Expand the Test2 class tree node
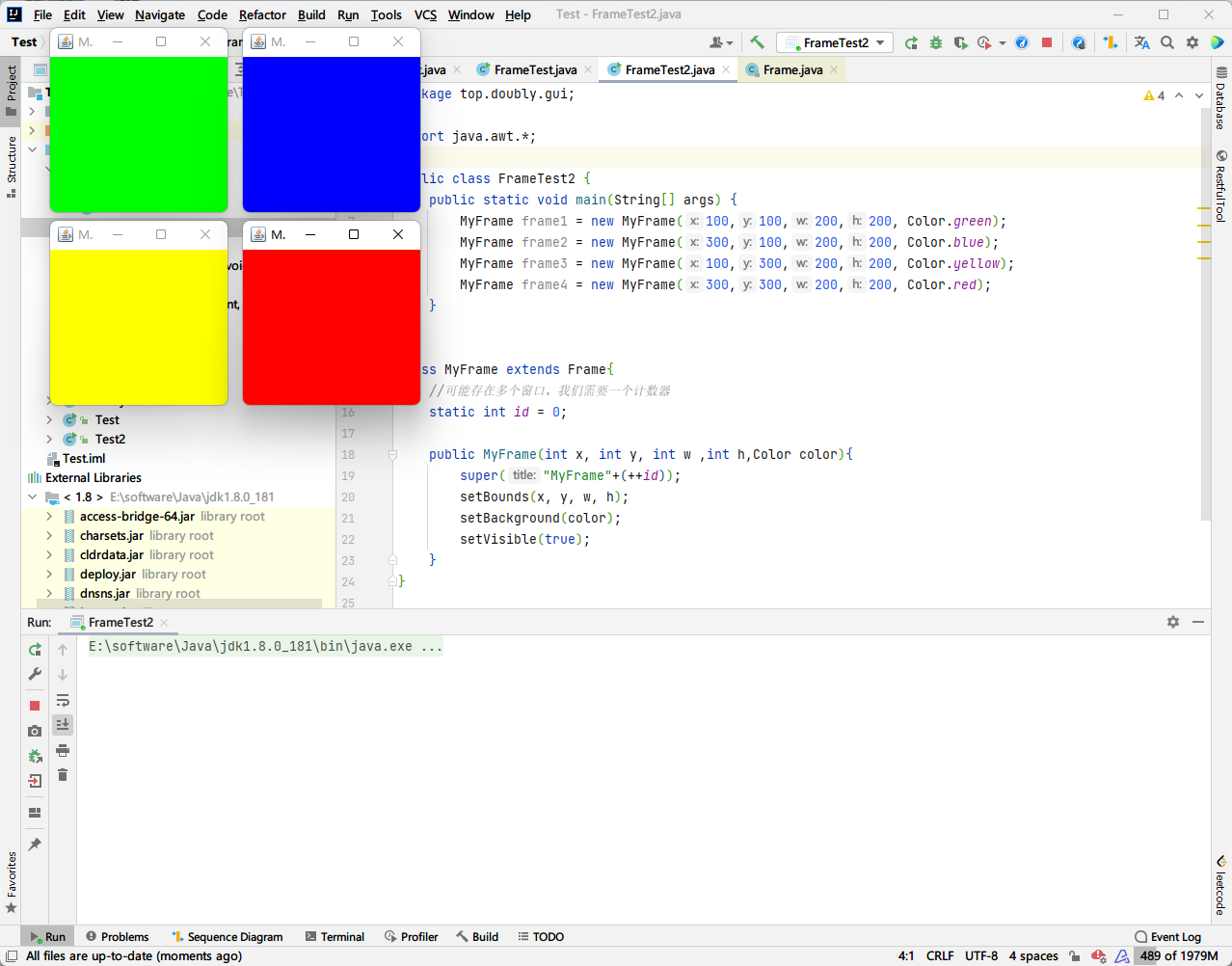The height and width of the screenshot is (966, 1232). (x=49, y=439)
